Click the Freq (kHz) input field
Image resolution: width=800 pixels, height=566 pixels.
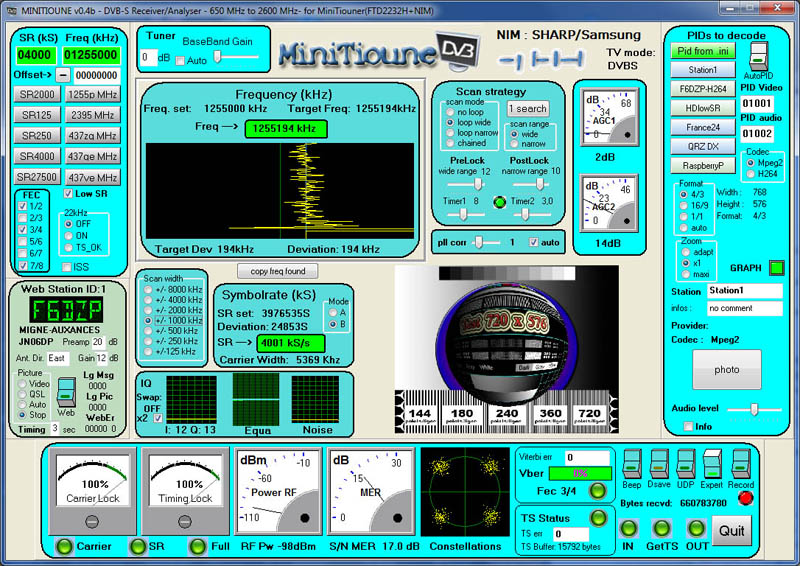tap(91, 55)
